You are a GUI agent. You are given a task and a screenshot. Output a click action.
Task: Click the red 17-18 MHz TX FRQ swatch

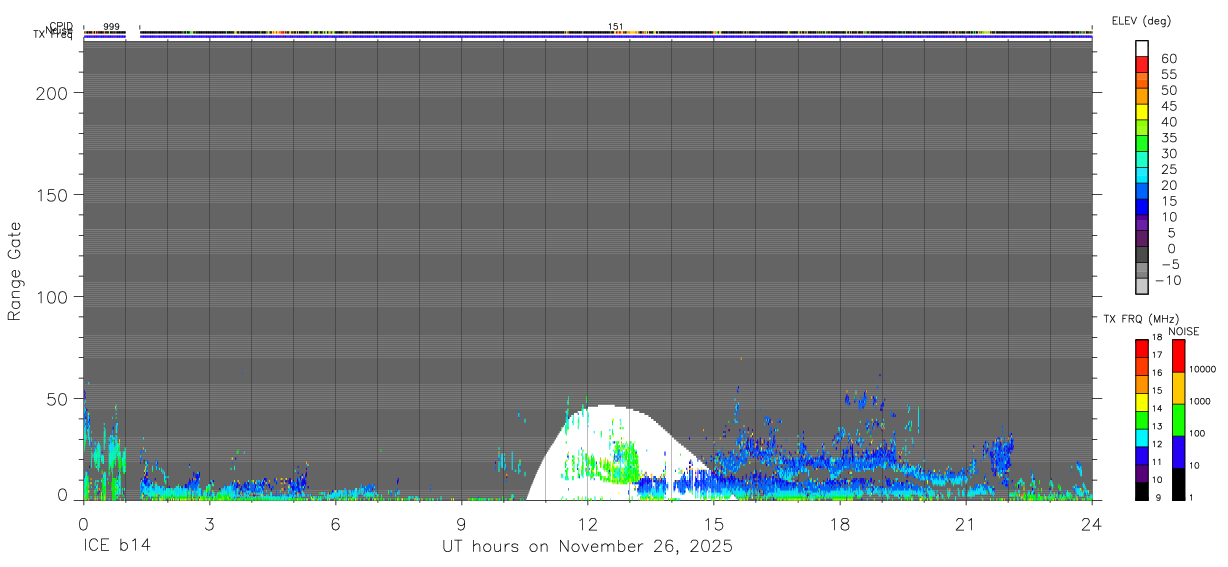point(1142,348)
